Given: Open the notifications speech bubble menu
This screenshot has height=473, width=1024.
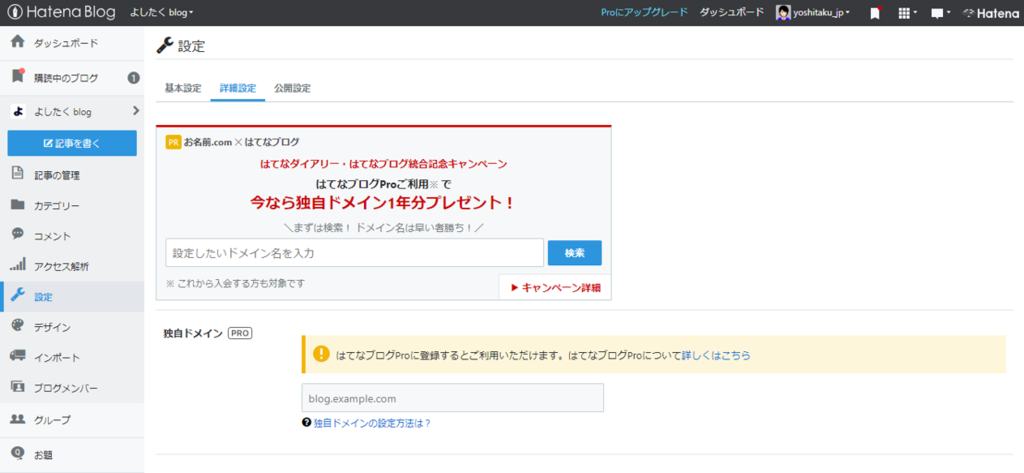Looking at the screenshot, I should [940, 13].
